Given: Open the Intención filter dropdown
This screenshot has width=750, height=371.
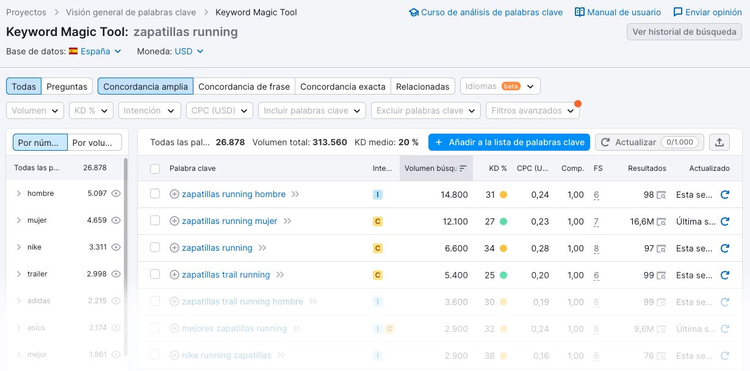Looking at the screenshot, I should (x=150, y=110).
